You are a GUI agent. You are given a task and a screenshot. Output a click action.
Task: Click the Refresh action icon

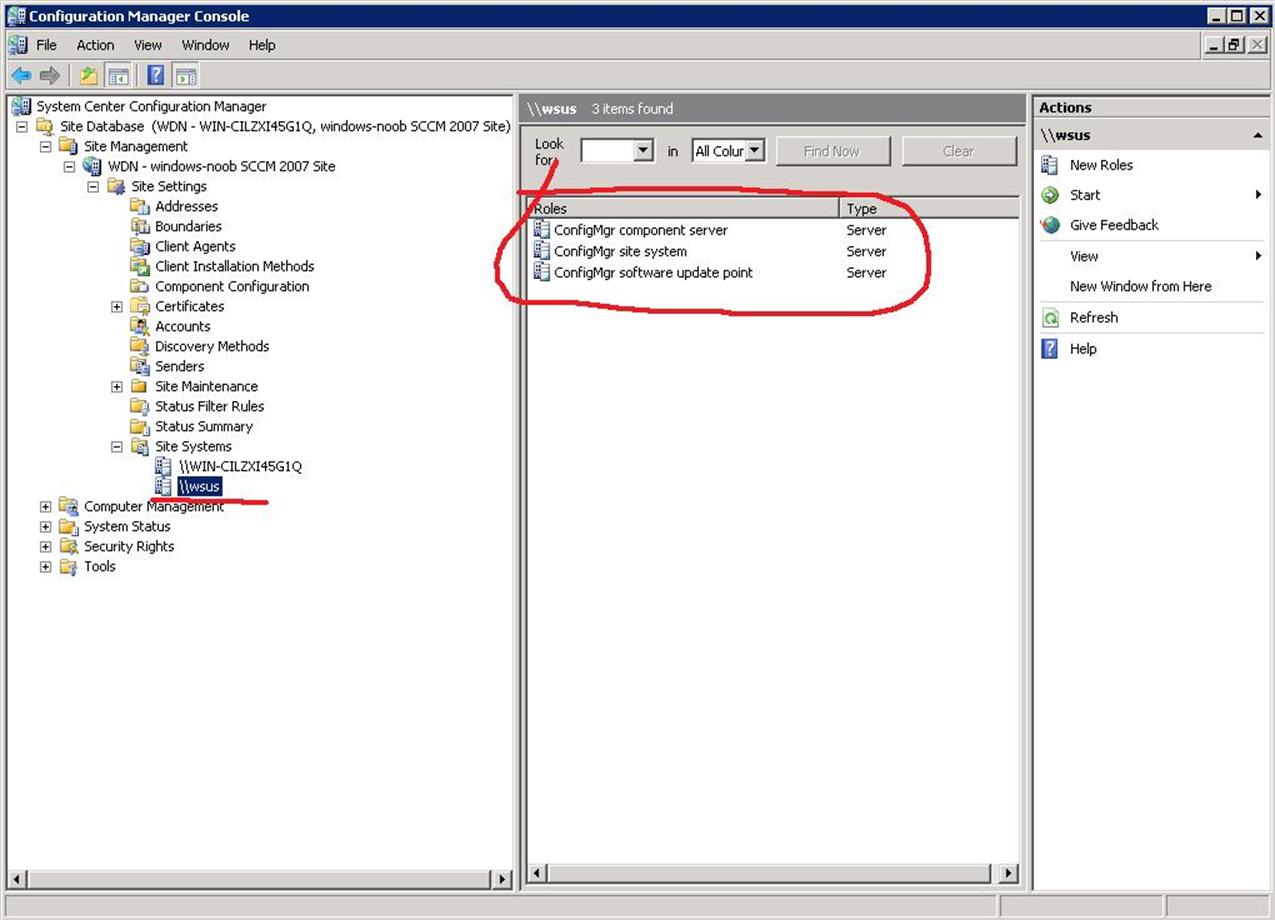coord(1050,318)
